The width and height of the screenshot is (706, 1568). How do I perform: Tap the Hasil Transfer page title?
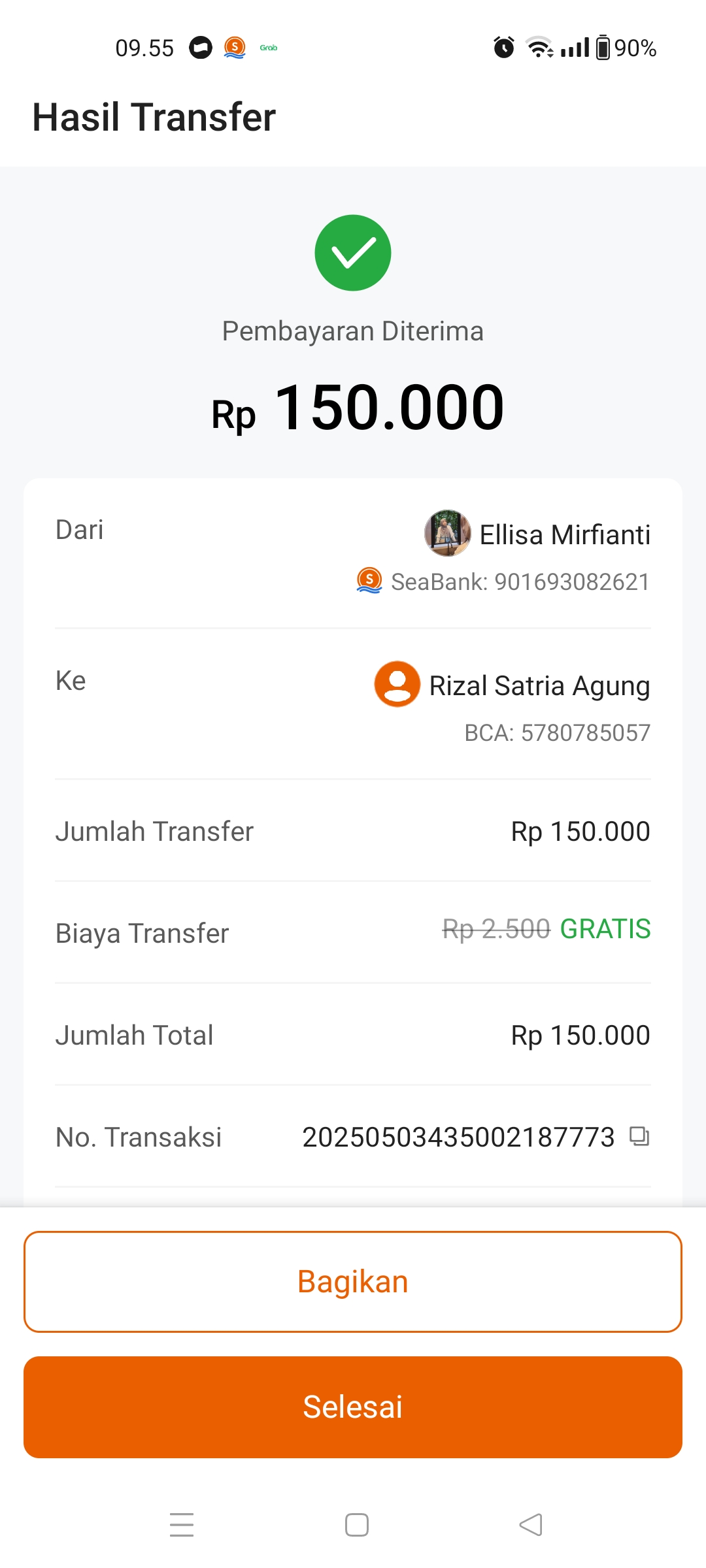pos(154,118)
